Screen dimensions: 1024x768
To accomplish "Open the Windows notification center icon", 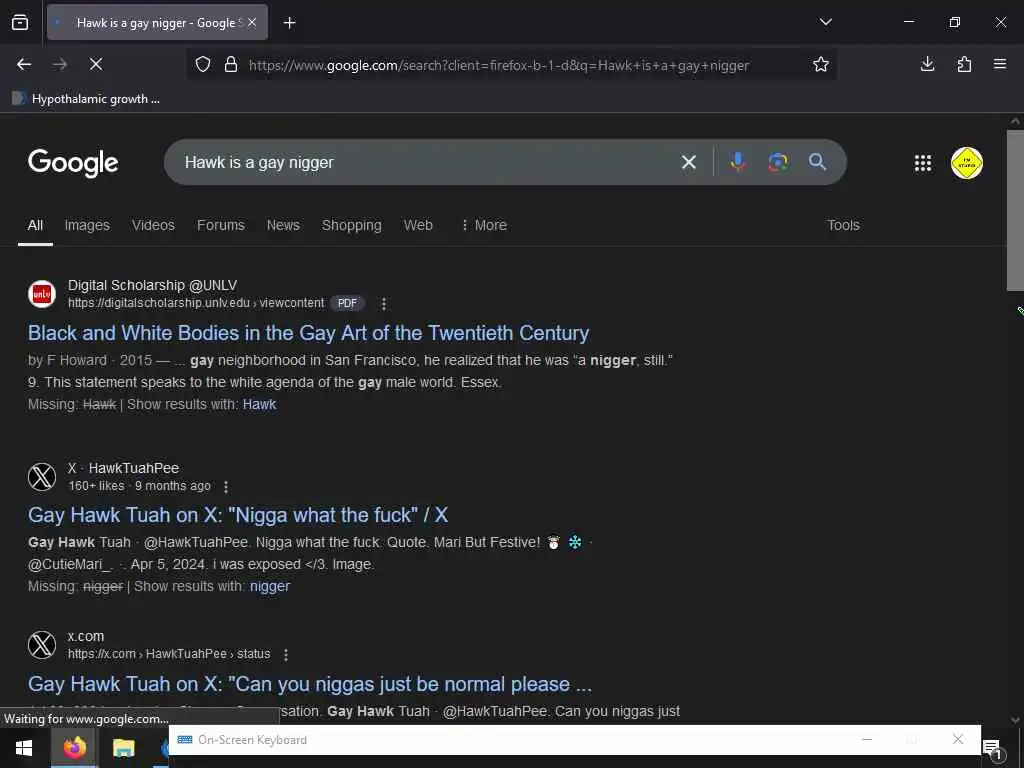I will point(993,748).
